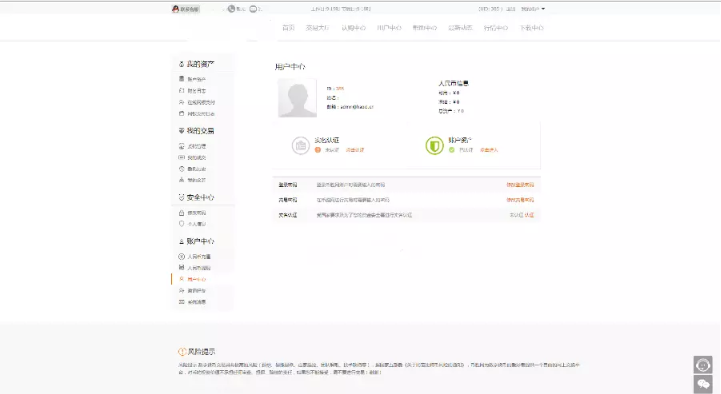This screenshot has width=721, height=394.
Task: Click the chat bubble icon in top bar
Action: pyautogui.click(x=253, y=9)
